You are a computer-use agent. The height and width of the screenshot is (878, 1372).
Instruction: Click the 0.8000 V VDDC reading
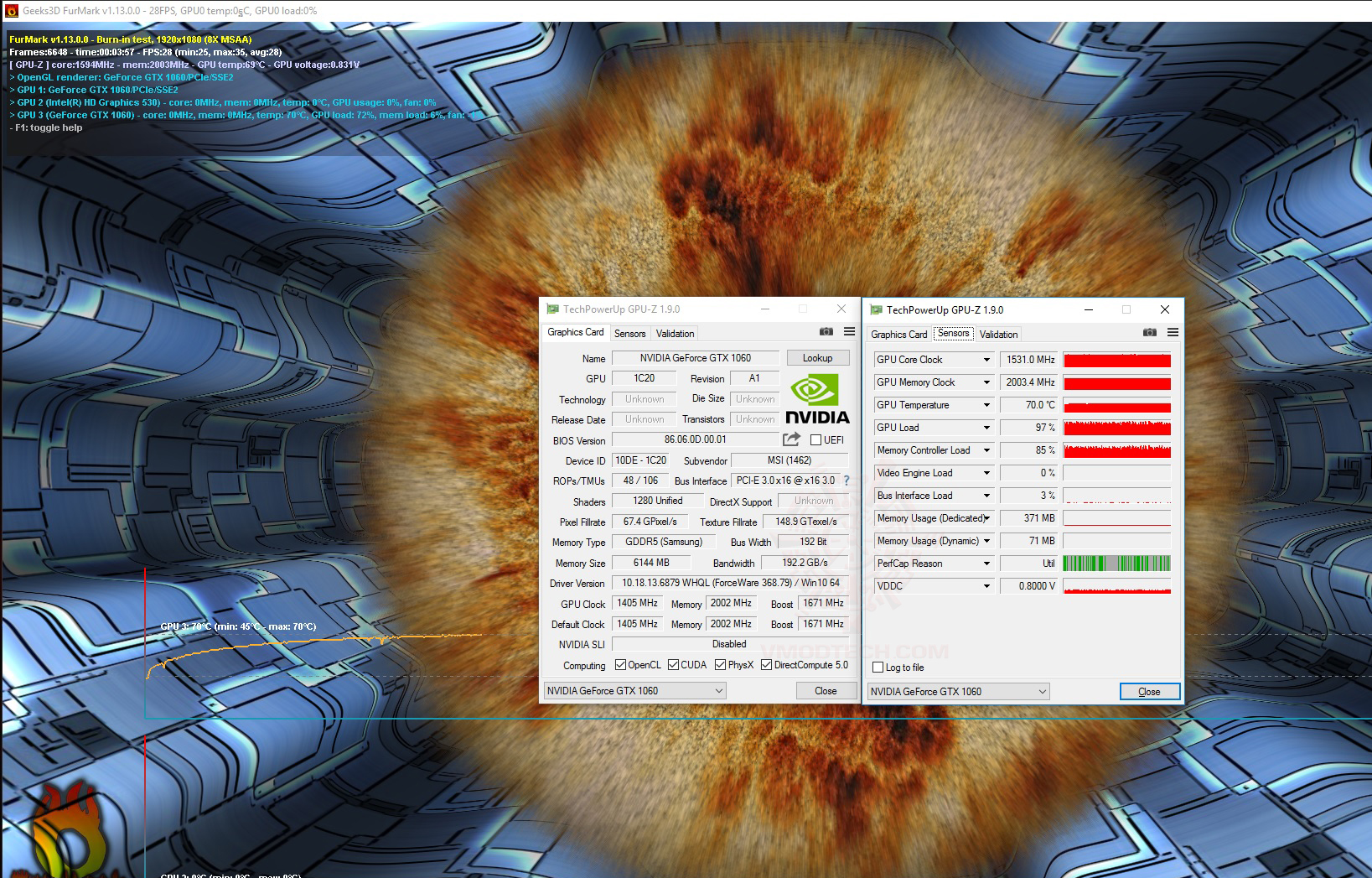(x=1030, y=586)
